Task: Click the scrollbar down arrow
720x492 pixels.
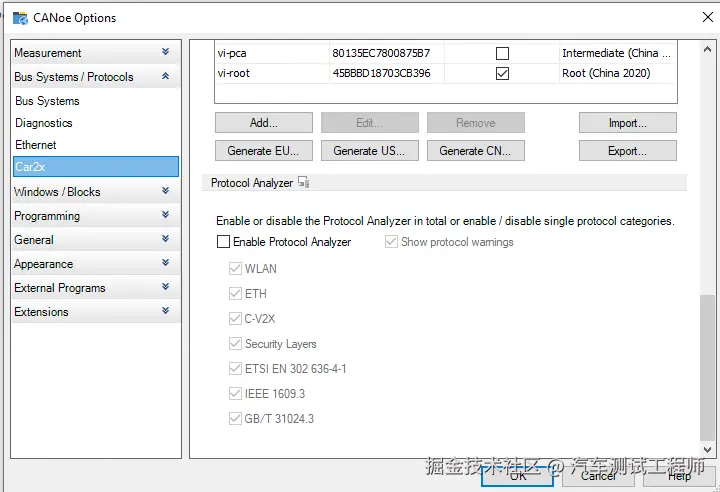Action: coord(707,450)
